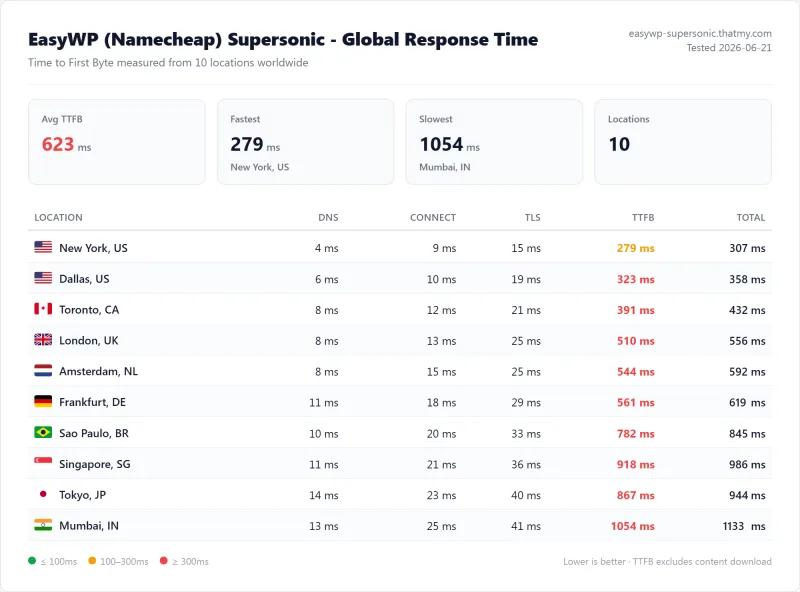Click the Time to First Byte subtitle
This screenshot has width=800, height=592.
point(168,63)
